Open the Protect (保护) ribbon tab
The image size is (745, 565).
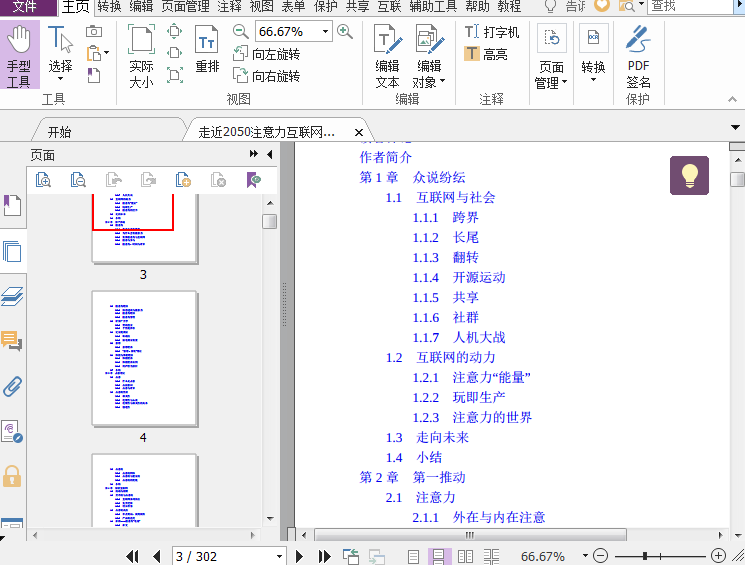click(x=325, y=6)
